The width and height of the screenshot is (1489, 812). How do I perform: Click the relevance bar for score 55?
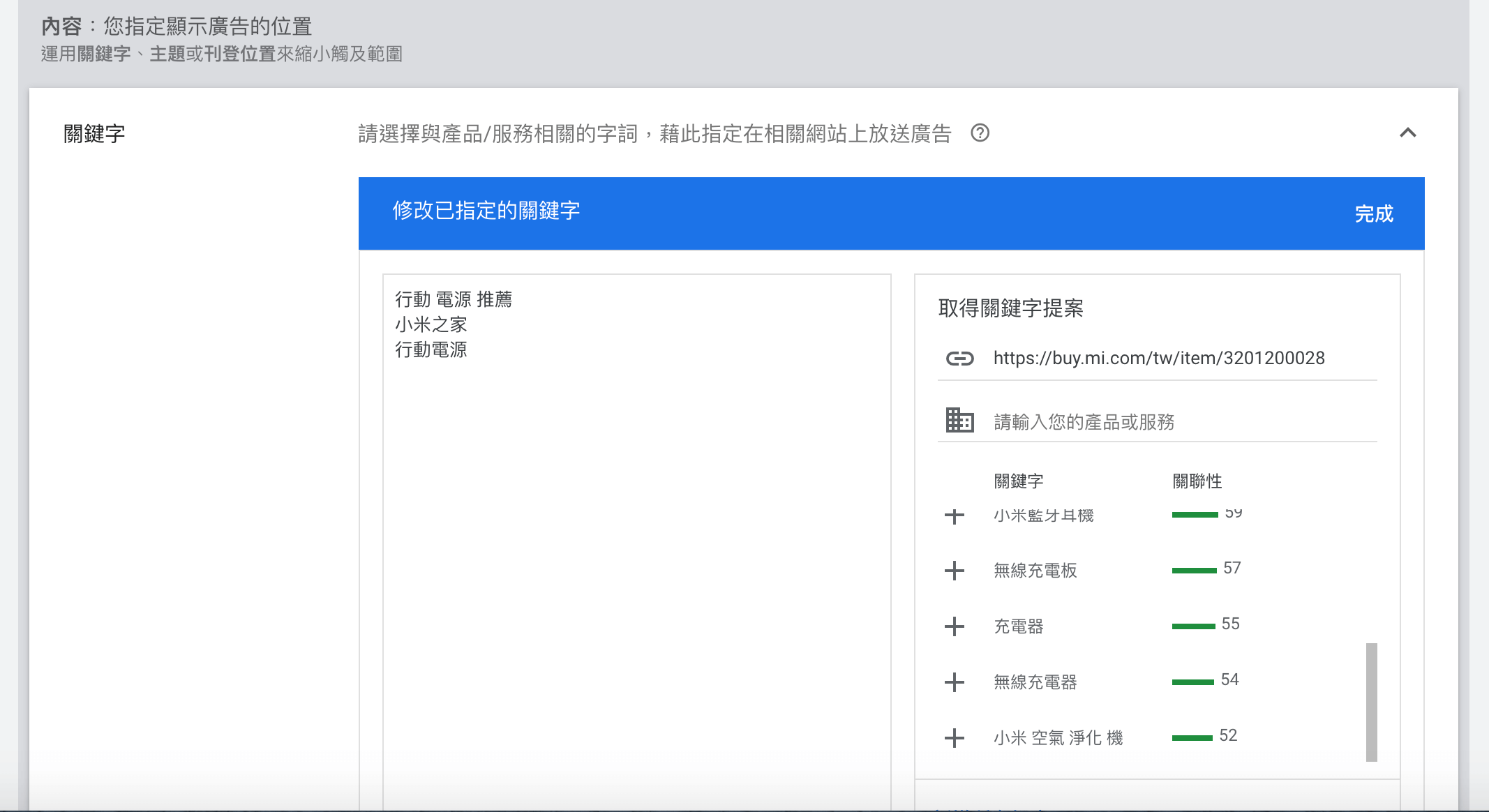click(x=1193, y=626)
